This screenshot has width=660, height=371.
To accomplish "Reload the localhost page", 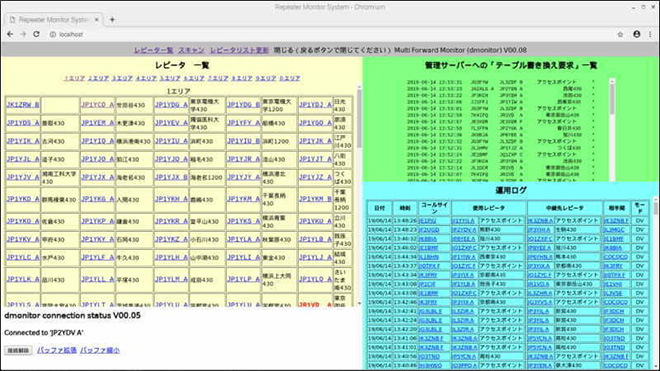I will point(36,34).
